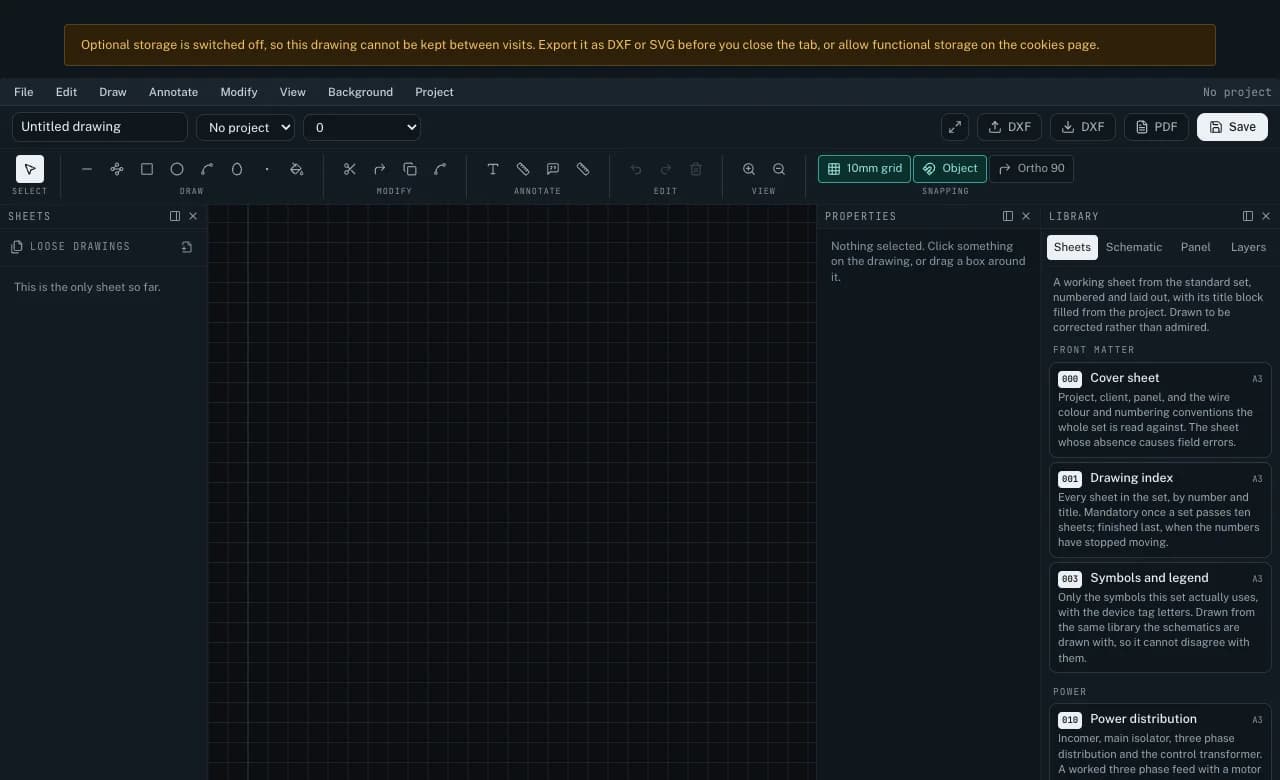Click the fullscreen expand icon

point(955,127)
